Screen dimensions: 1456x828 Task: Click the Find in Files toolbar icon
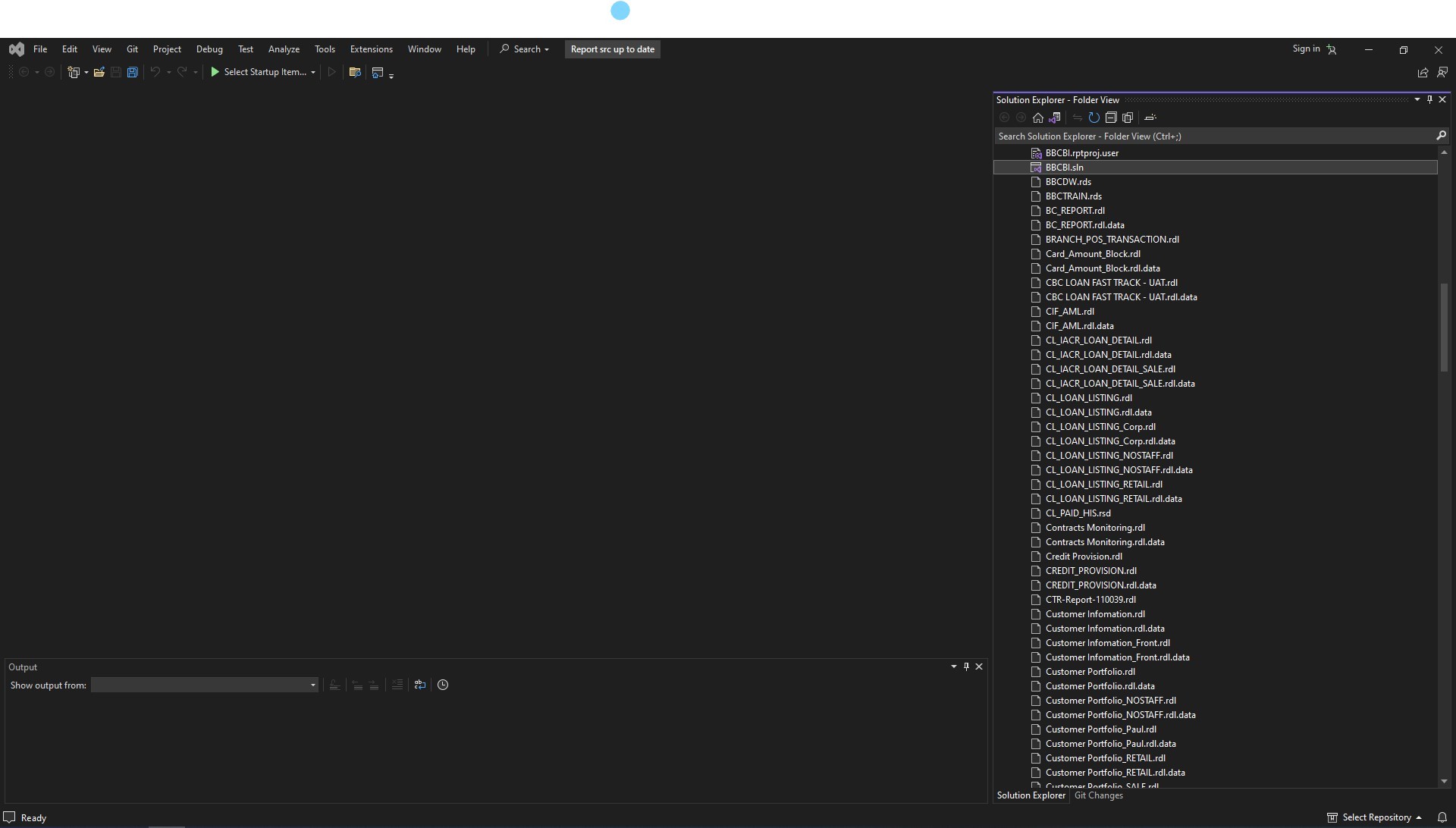pyautogui.click(x=354, y=72)
